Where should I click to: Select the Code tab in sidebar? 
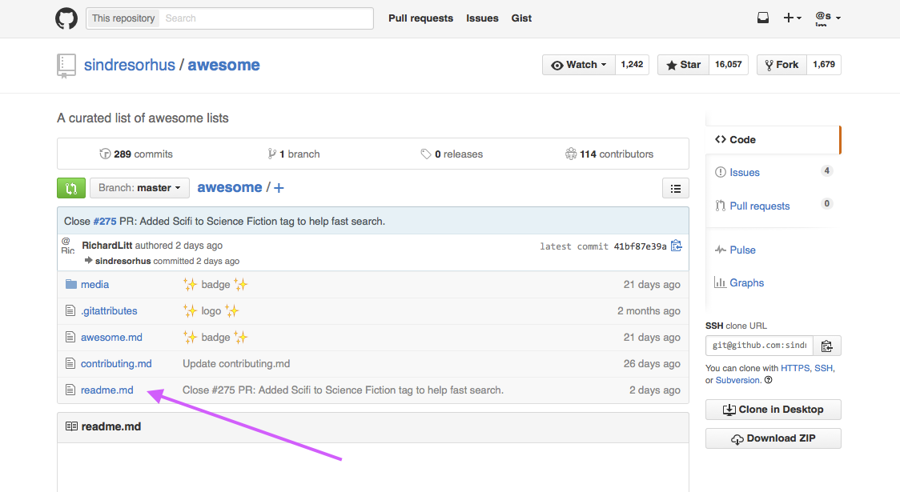point(773,140)
